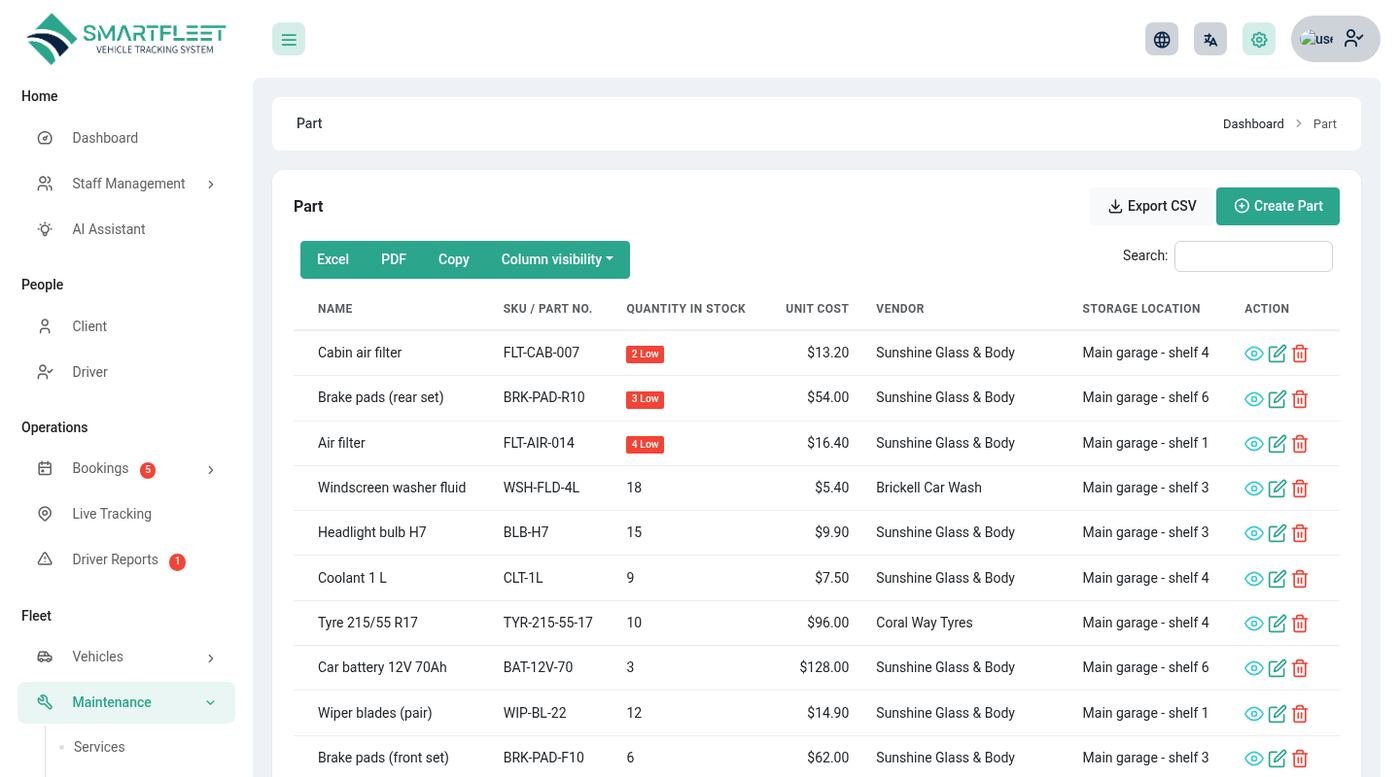The height and width of the screenshot is (777, 1400).
Task: Open AI Assistant in the sidebar
Action: [x=127, y=229]
